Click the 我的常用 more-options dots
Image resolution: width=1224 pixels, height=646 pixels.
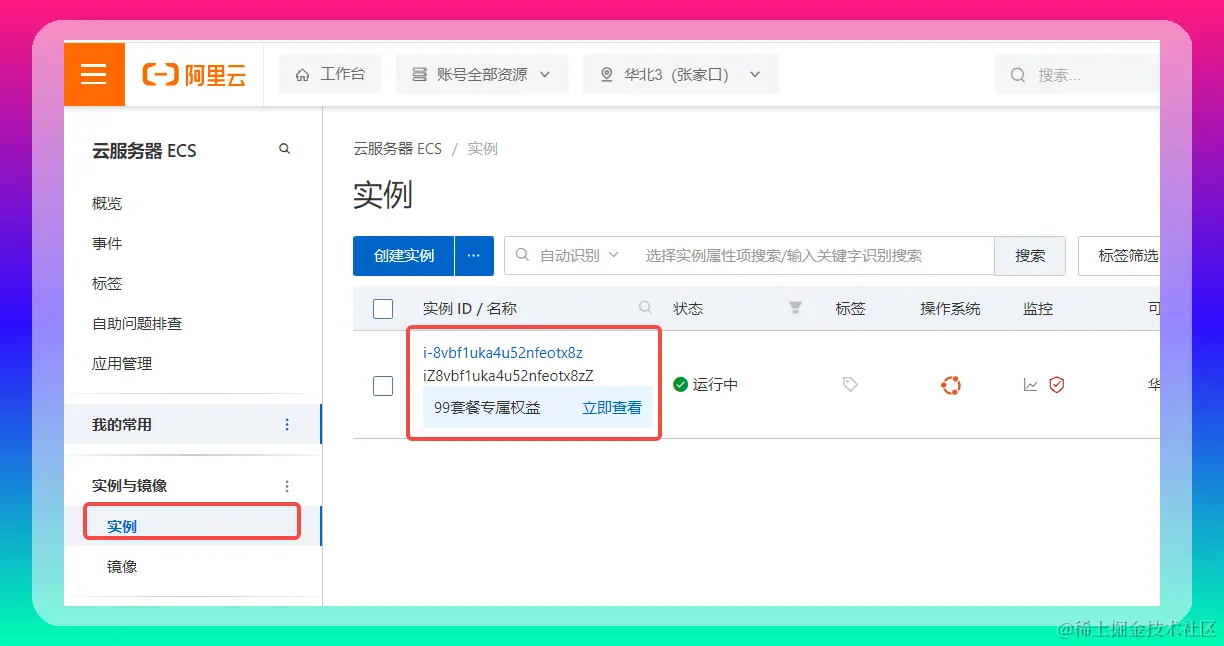(287, 424)
